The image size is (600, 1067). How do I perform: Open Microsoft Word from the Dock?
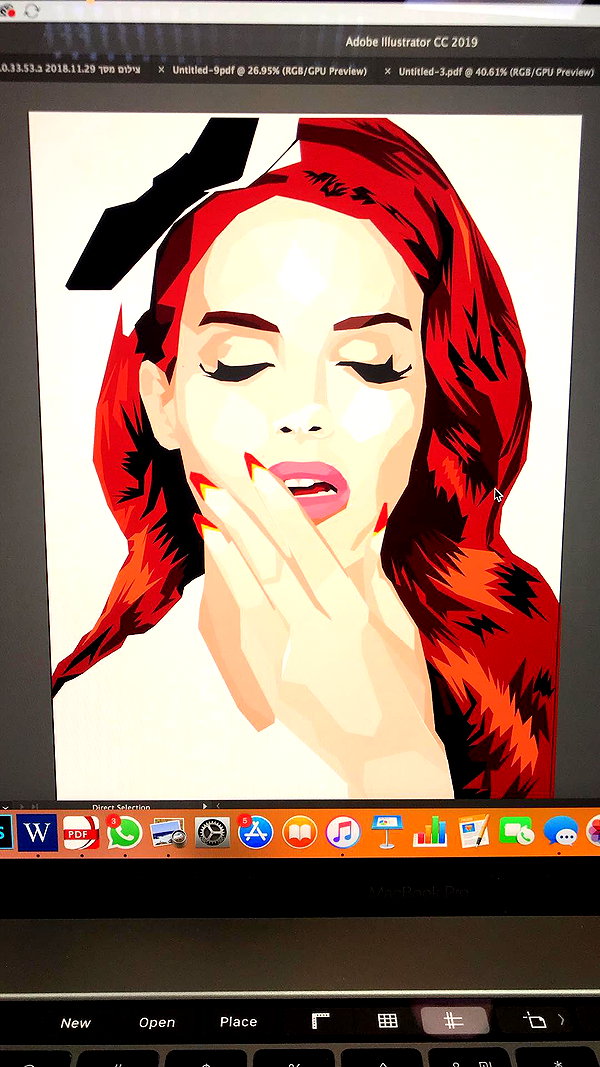(x=37, y=832)
